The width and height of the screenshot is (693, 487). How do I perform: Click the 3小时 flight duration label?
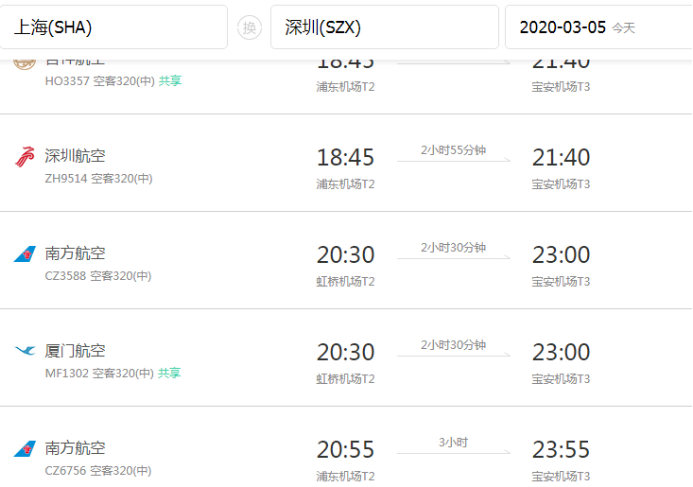[453, 442]
